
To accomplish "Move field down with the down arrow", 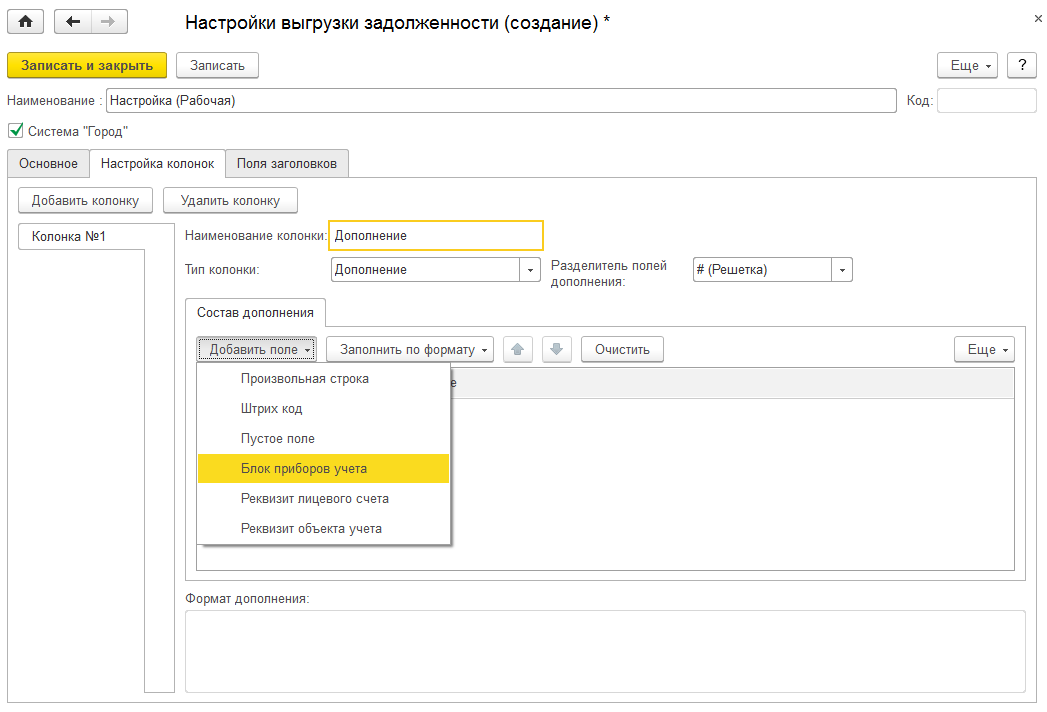I will [x=557, y=349].
